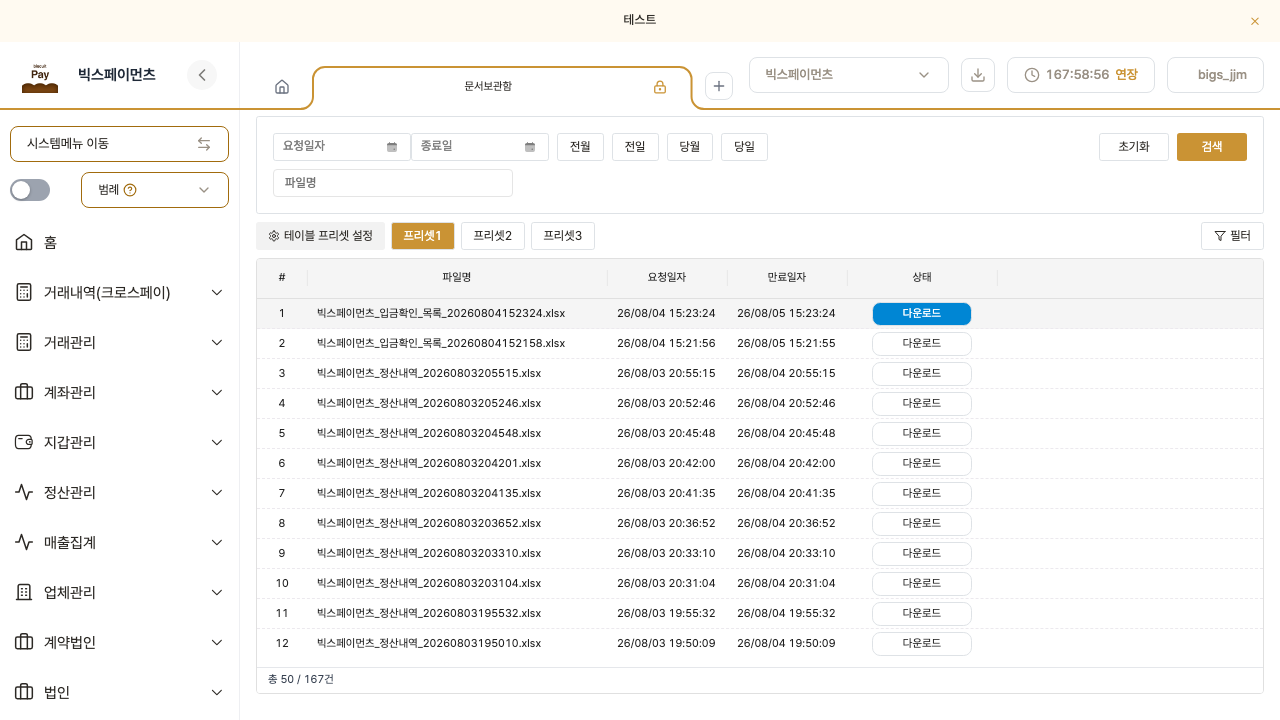Viewport: 1280px width, 720px height.
Task: Add a new tab with plus icon
Action: 719,86
